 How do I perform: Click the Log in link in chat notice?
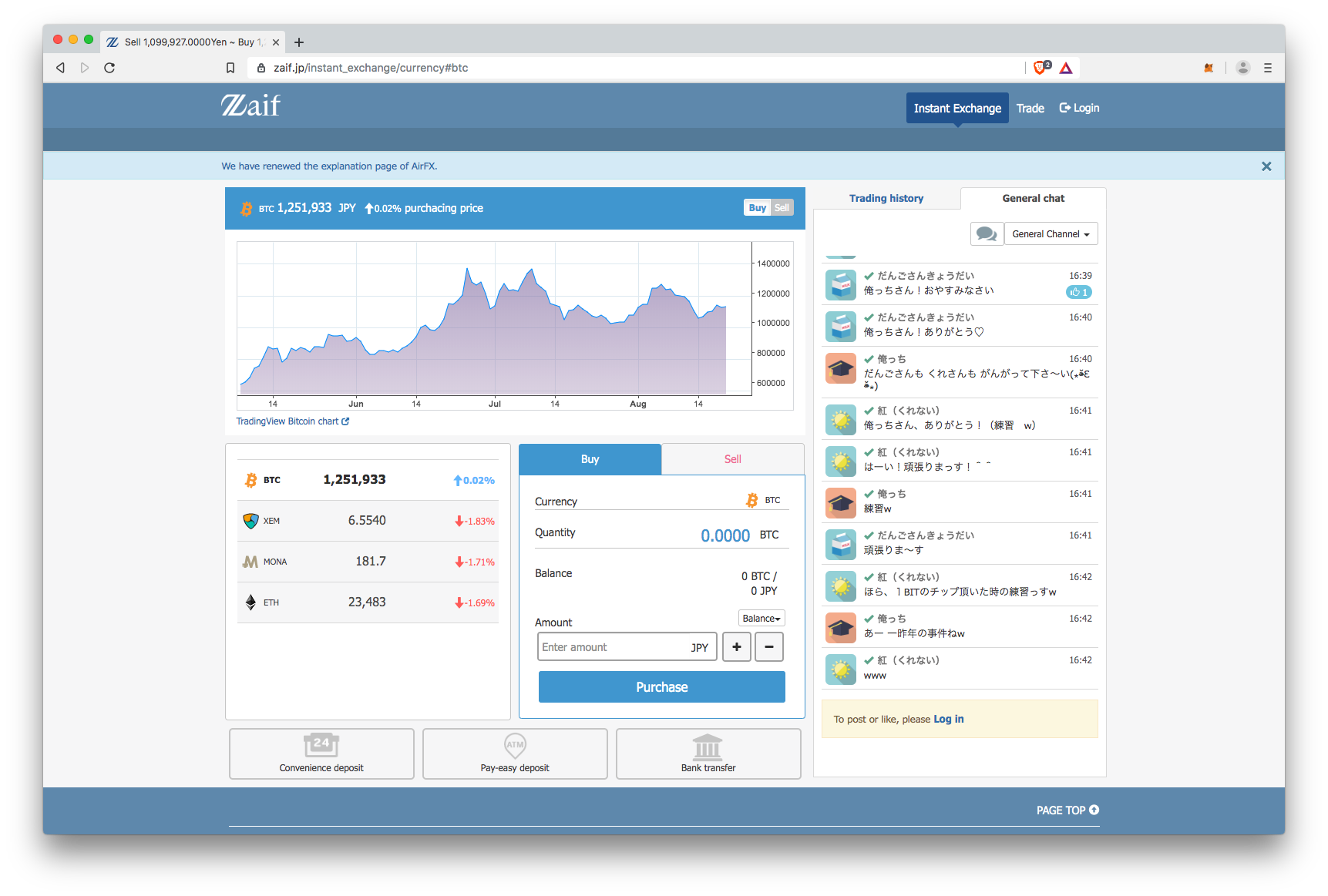(x=948, y=719)
